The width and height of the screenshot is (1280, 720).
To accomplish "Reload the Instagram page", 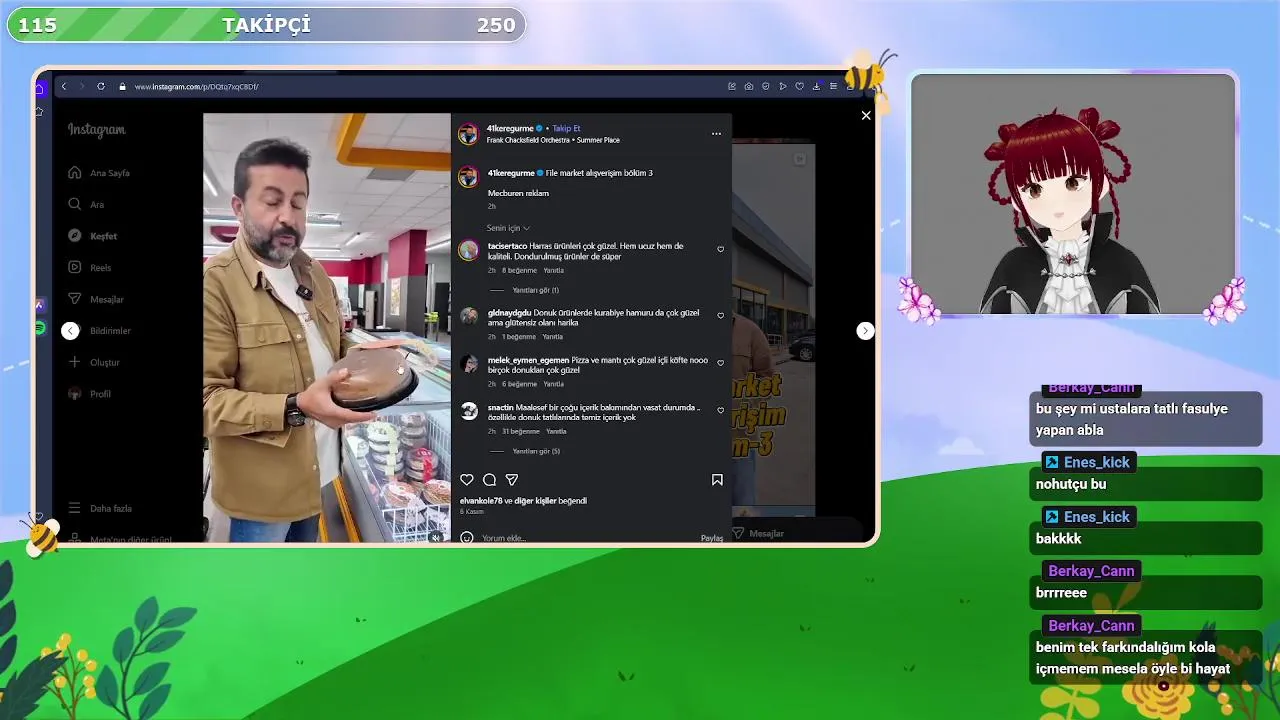I will [101, 87].
